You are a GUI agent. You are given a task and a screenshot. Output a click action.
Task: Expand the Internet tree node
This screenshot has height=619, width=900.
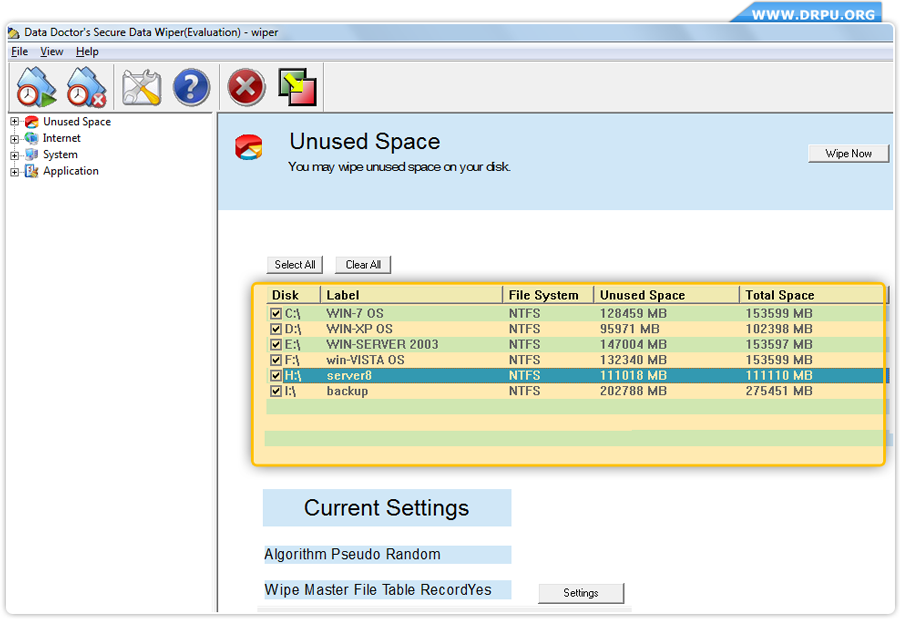pos(14,138)
